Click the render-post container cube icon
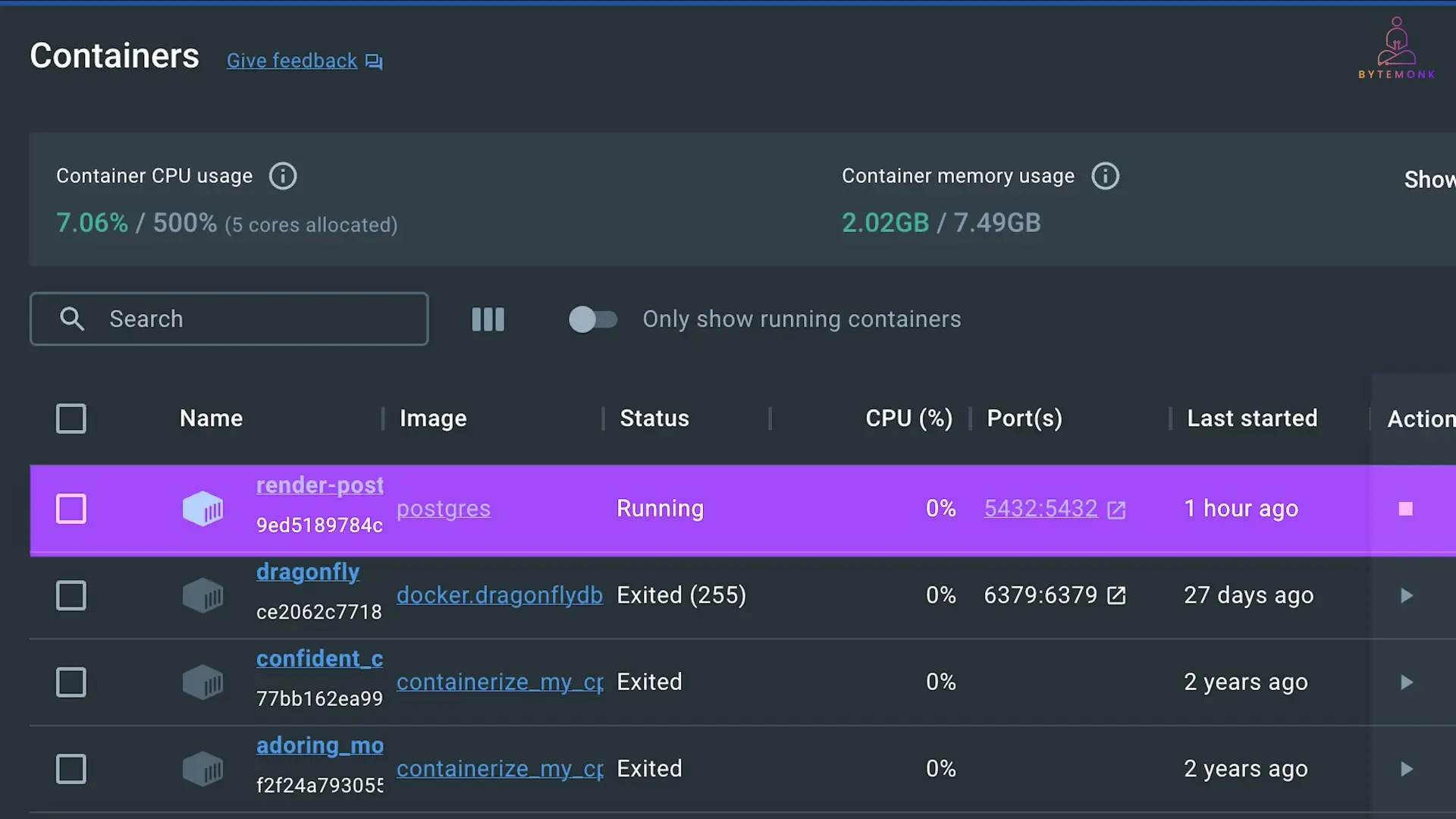This screenshot has width=1456, height=819. (202, 509)
